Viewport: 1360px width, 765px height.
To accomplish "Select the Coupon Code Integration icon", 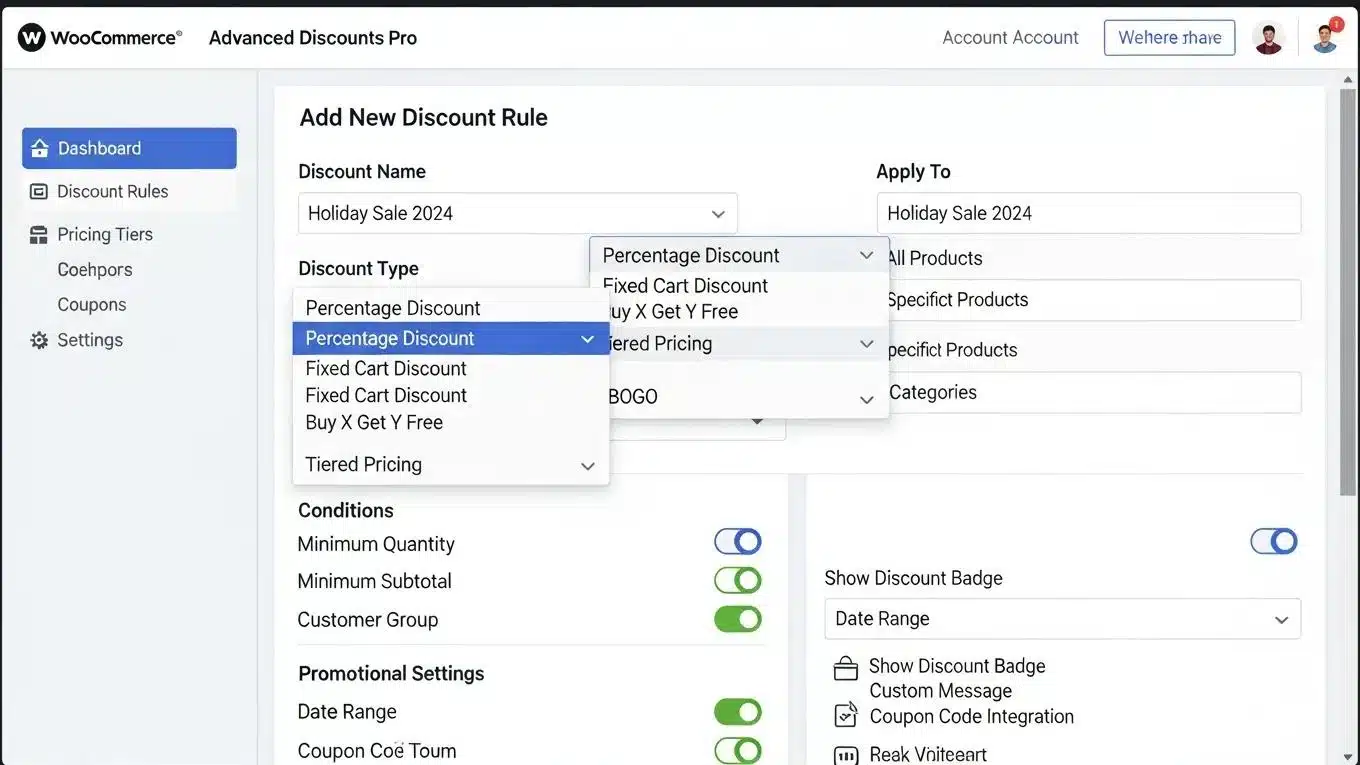I will tap(846, 716).
